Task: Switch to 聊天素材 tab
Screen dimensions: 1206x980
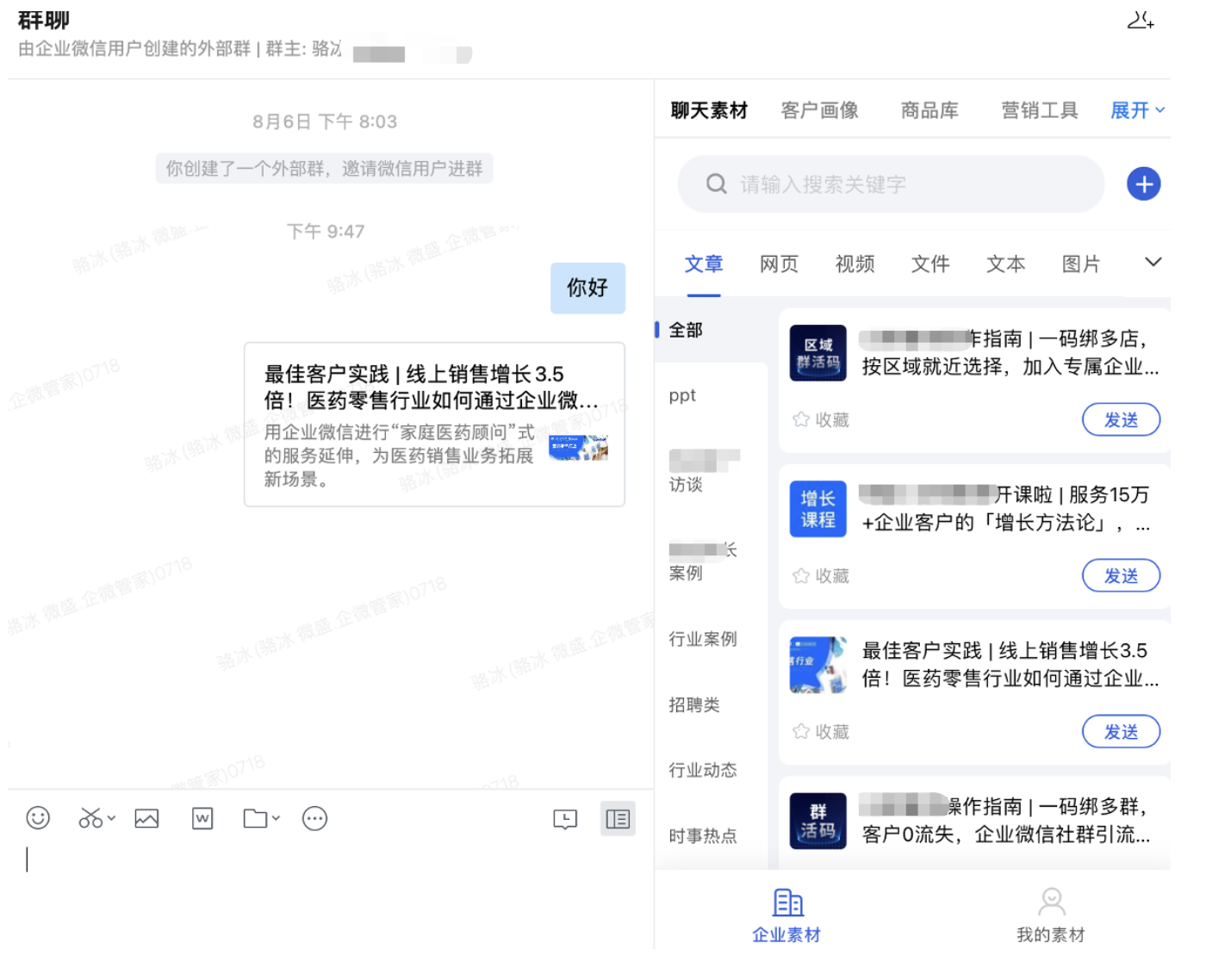Action: click(709, 110)
